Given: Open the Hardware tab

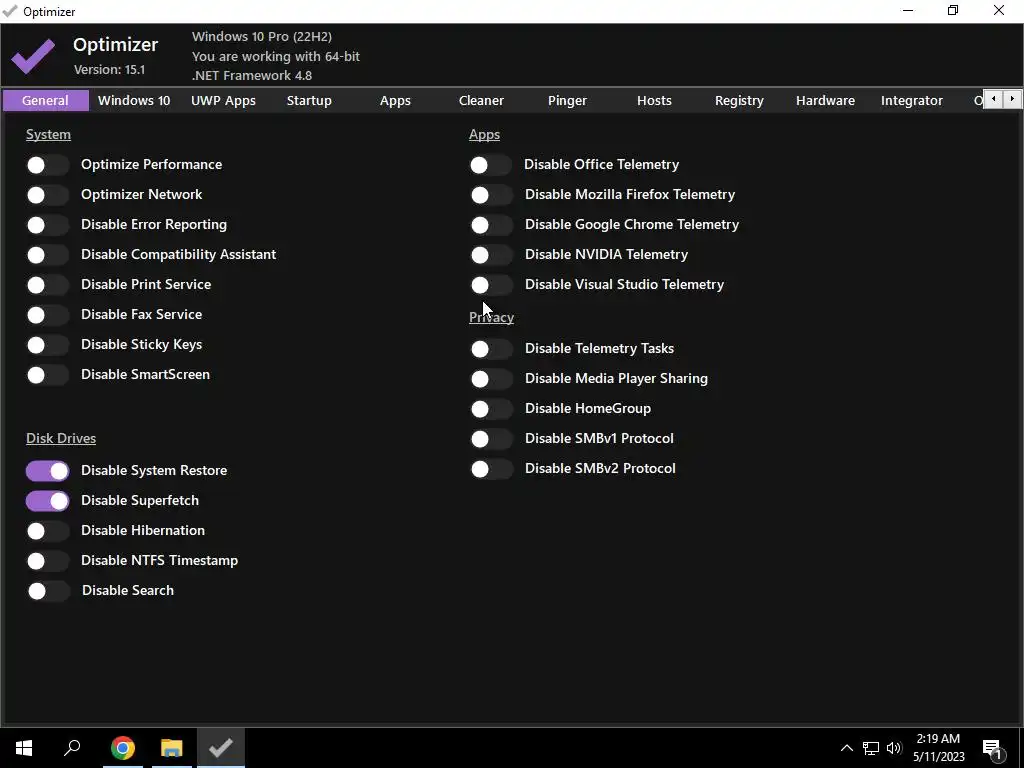Looking at the screenshot, I should pos(825,101).
